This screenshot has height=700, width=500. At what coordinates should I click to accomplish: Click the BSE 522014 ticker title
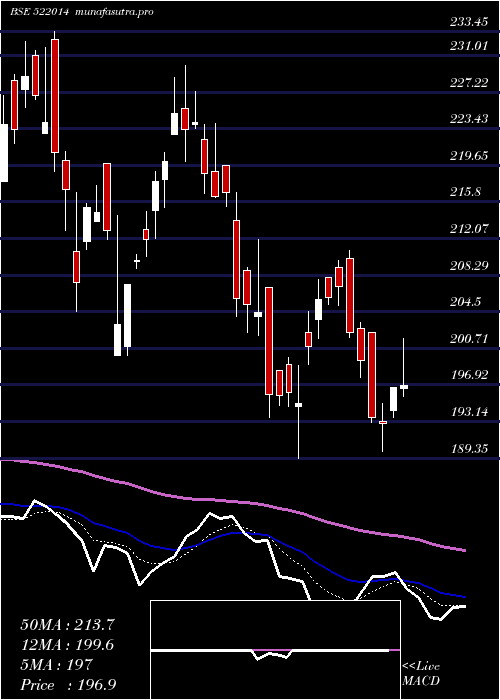point(40,12)
